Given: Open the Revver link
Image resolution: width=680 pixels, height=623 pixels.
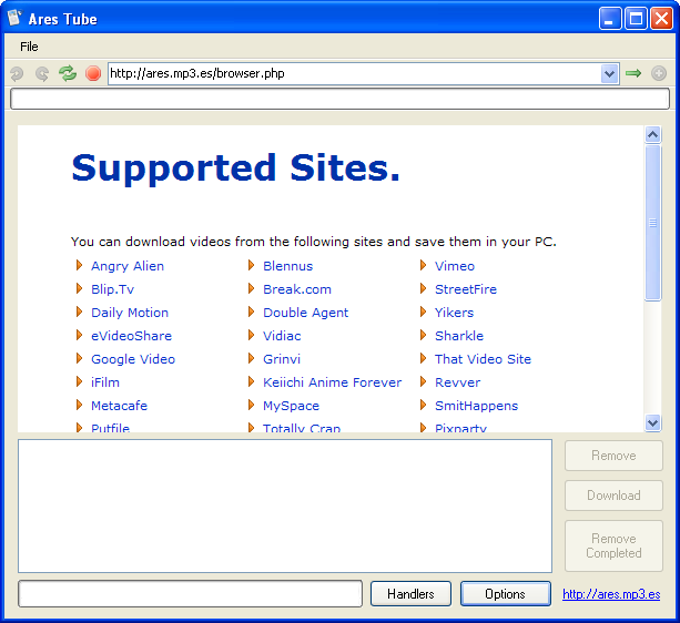Looking at the screenshot, I should [x=458, y=382].
